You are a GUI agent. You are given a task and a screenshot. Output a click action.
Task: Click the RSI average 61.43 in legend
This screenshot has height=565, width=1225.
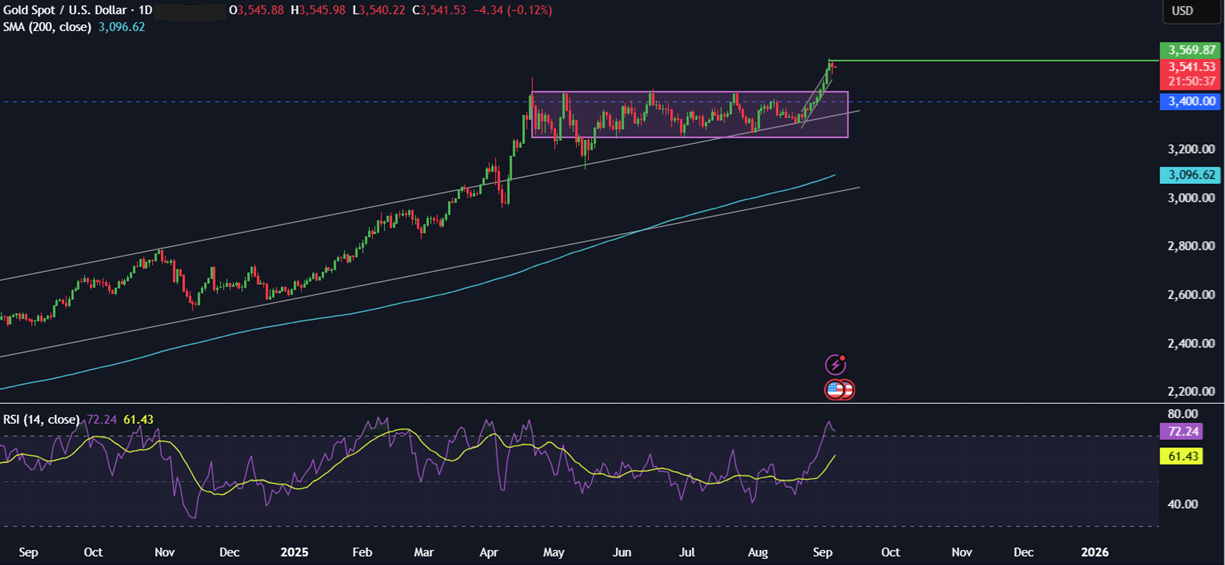pos(137,420)
